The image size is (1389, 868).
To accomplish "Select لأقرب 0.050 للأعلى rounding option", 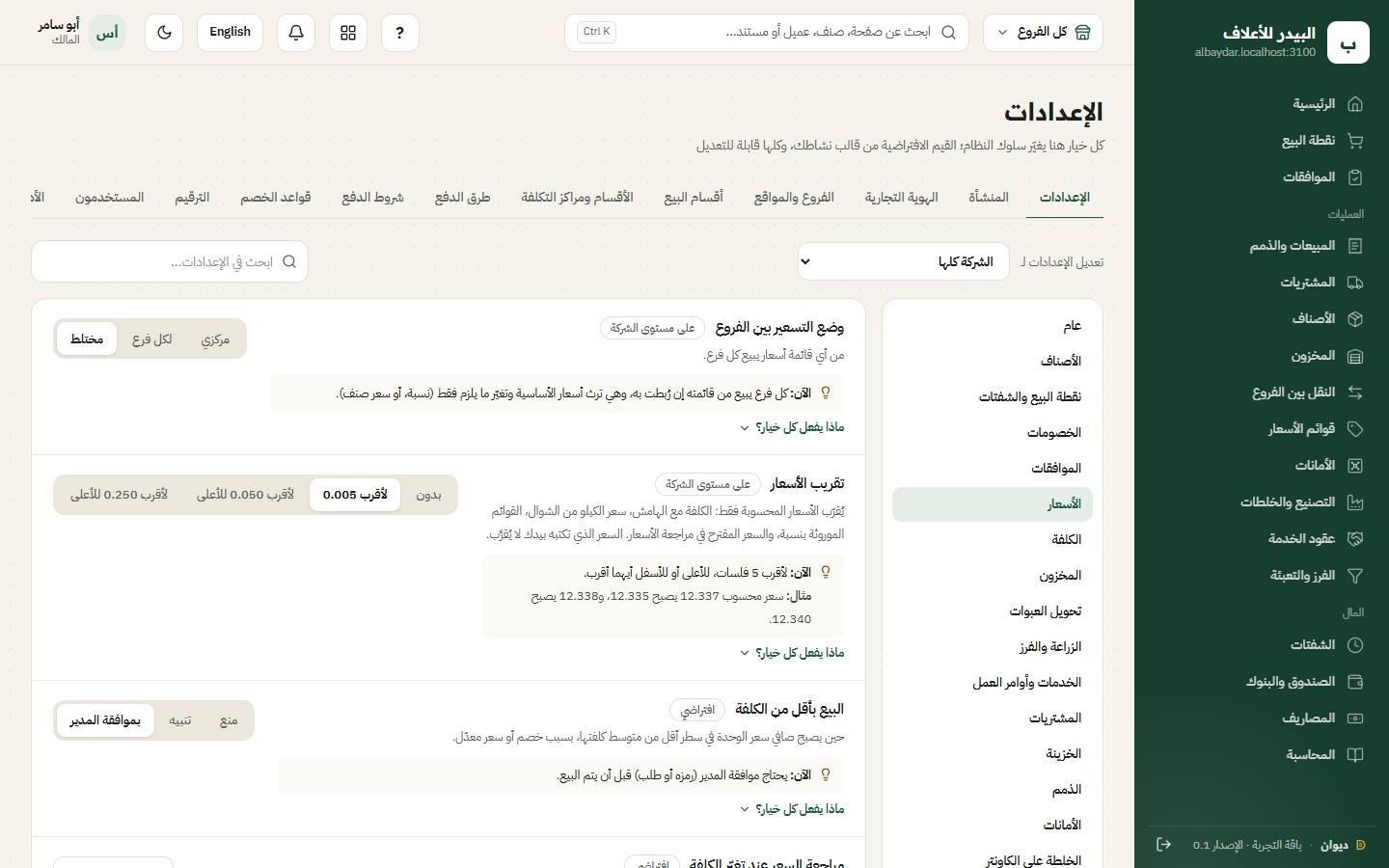I will [245, 495].
